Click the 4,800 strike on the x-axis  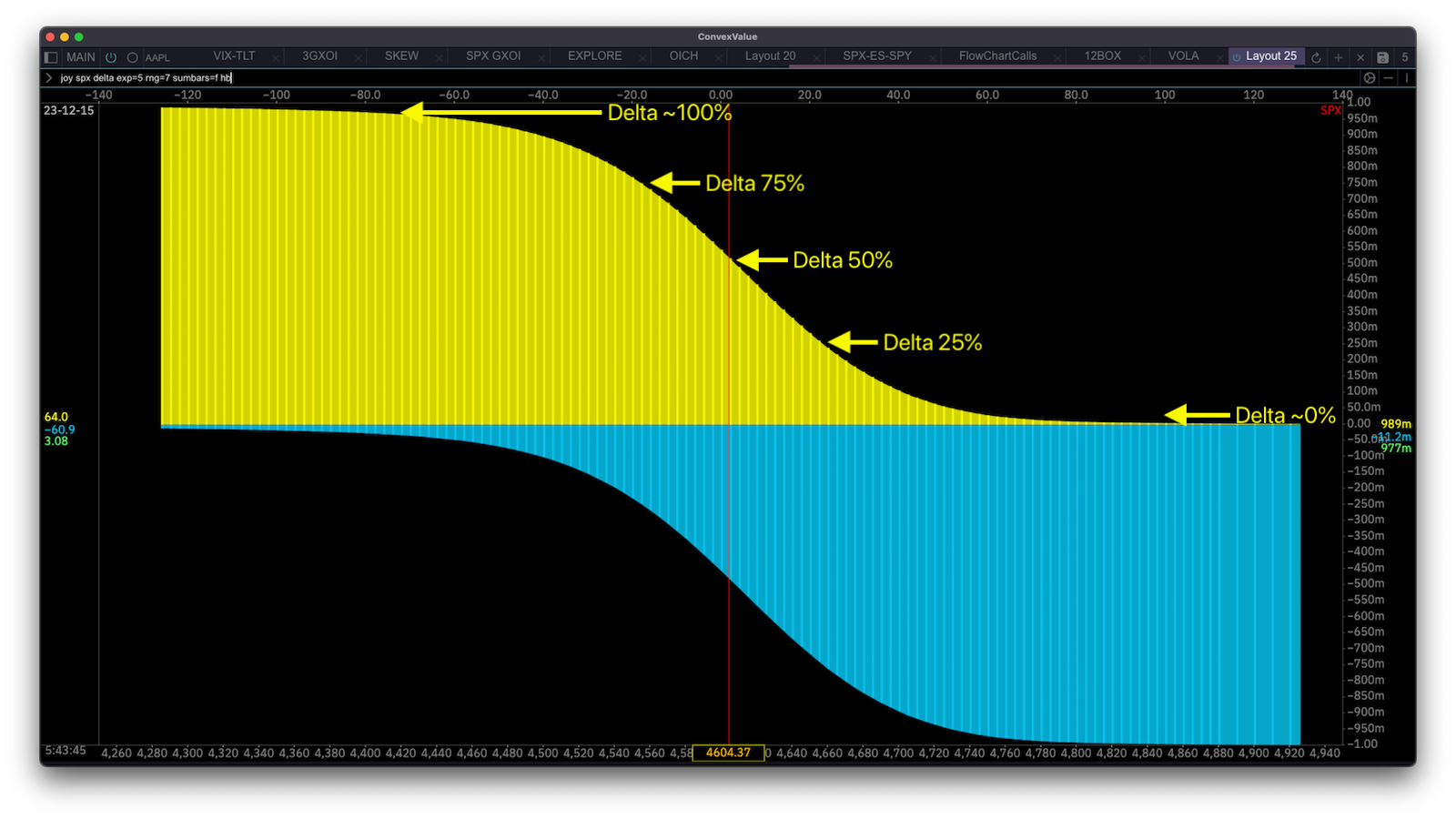point(1076,753)
